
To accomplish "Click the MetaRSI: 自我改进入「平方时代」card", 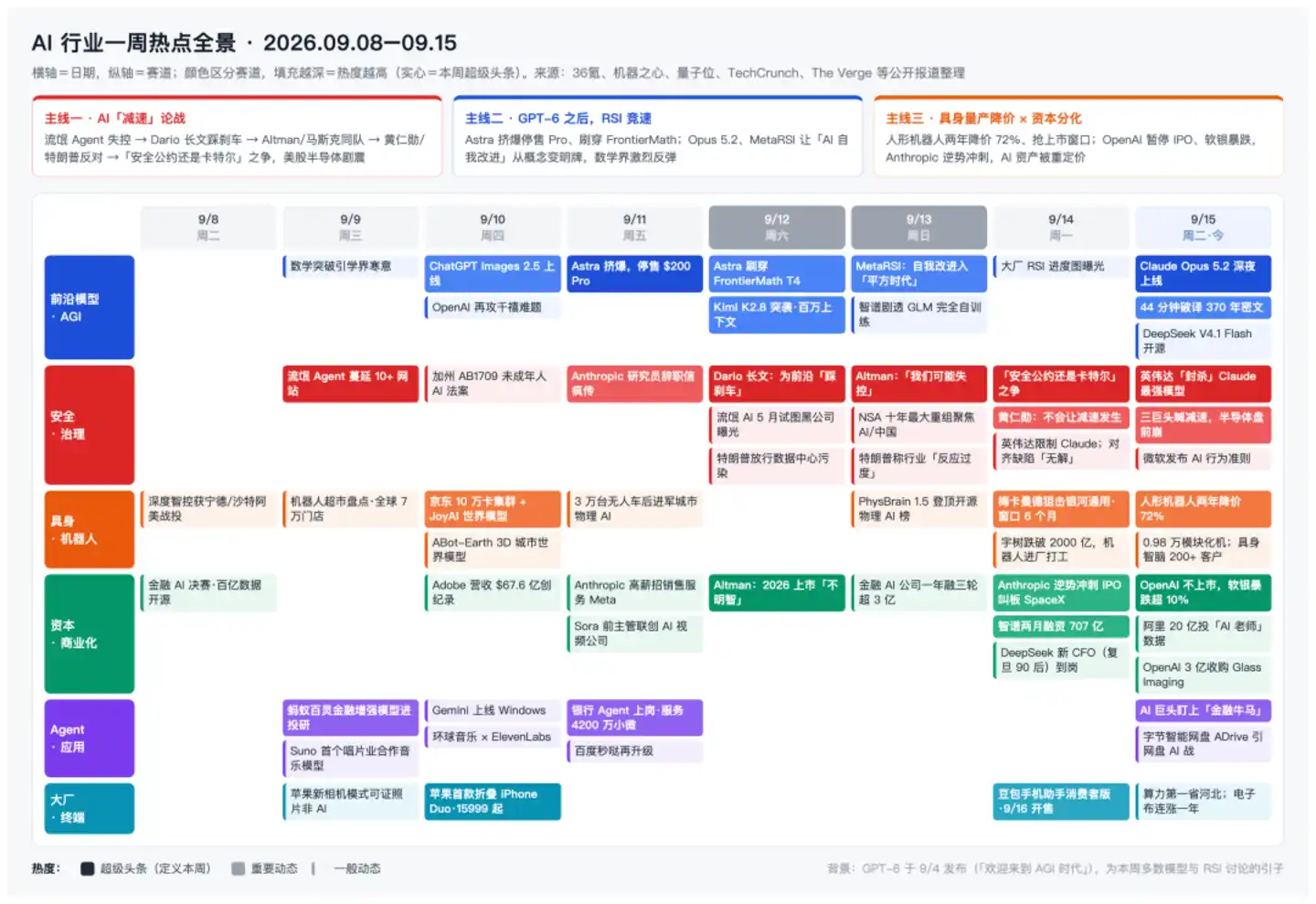I will point(919,273).
